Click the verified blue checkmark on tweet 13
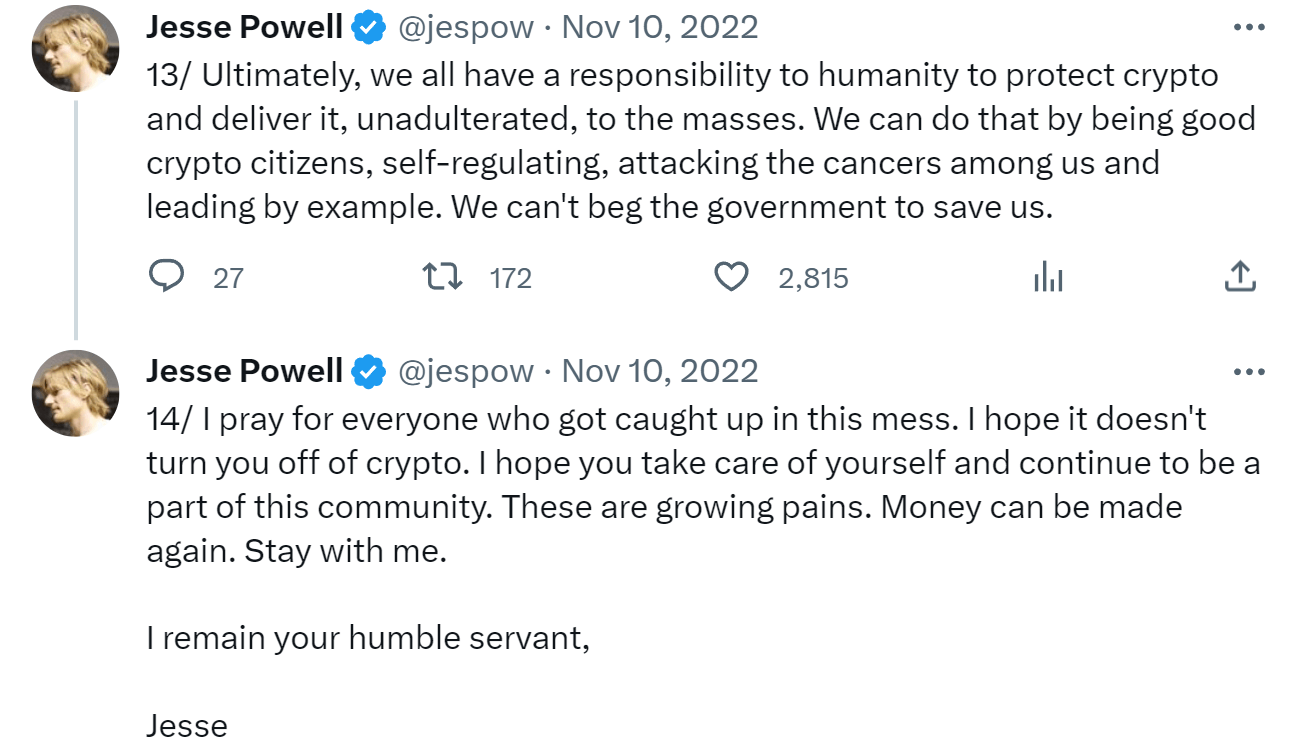The width and height of the screenshot is (1302, 755). coord(368,26)
